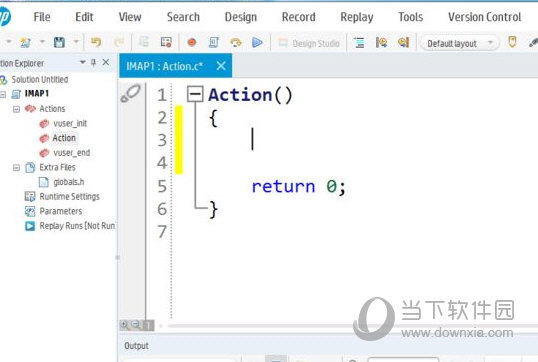Click the zoom-out magnifier under editor
Screen dimensions: 538x362
pyautogui.click(x=136, y=324)
